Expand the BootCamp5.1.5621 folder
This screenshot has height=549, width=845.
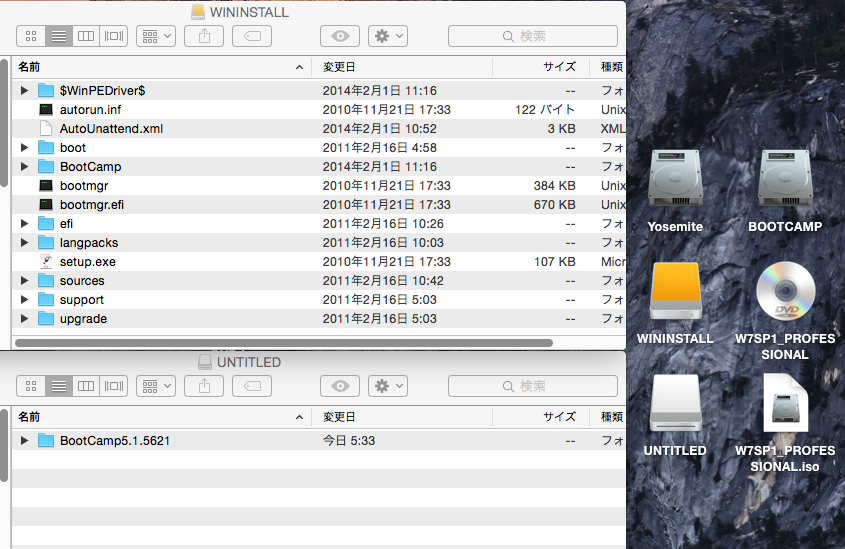(24, 441)
